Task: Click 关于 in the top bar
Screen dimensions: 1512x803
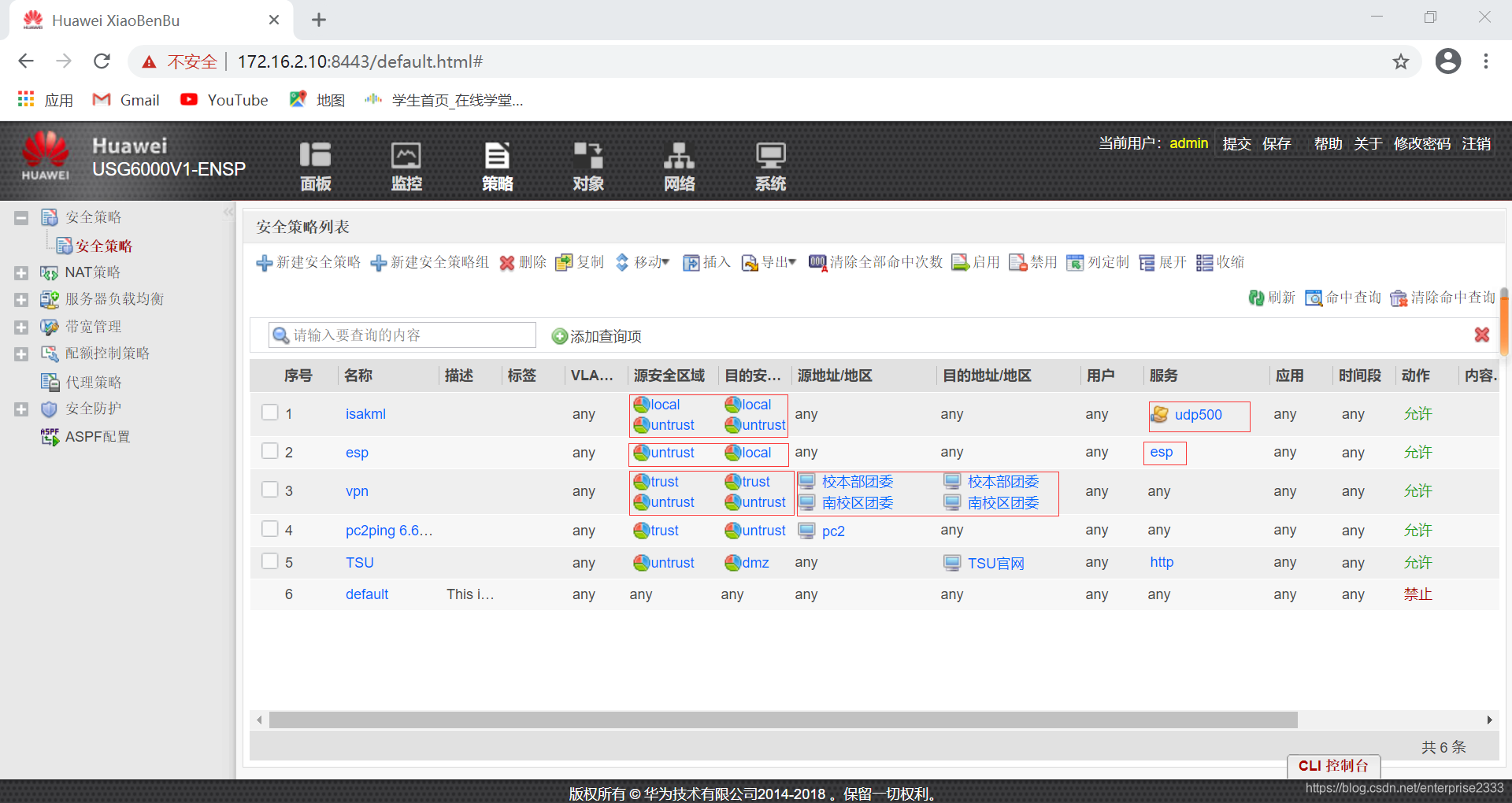Action: pos(1368,144)
